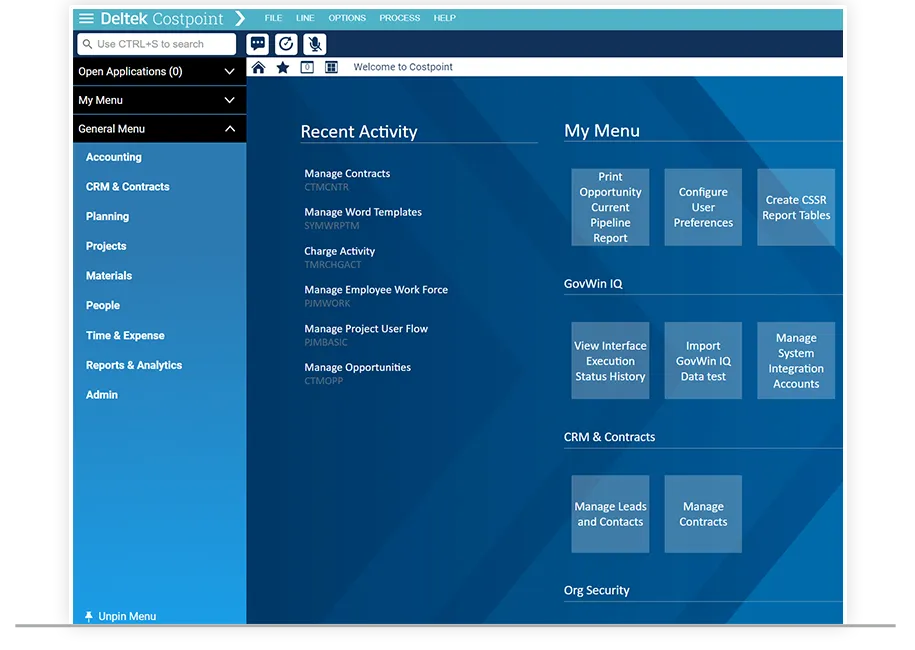Screen dimensions: 915x650
Task: Open the hamburger menu beside Deltek logo
Action: pyautogui.click(x=86, y=18)
